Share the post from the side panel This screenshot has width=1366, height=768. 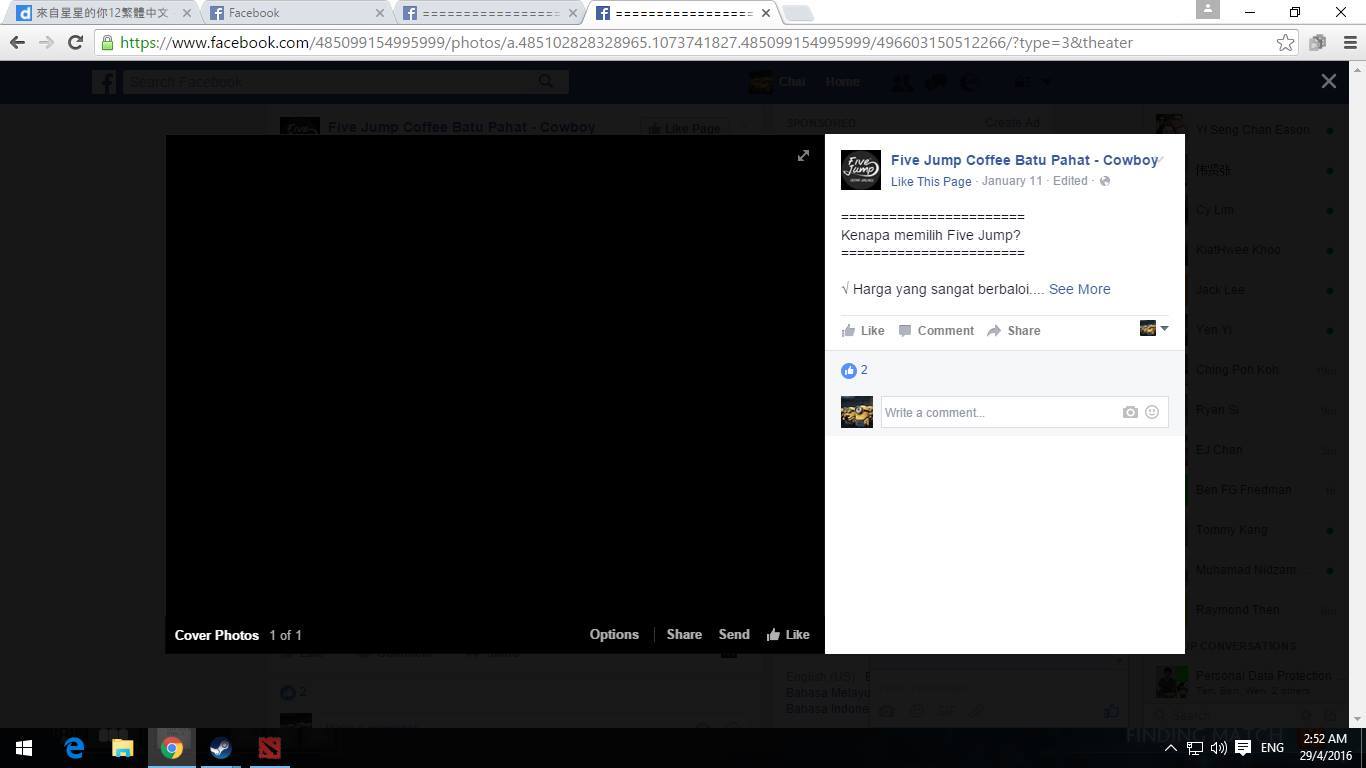click(x=1014, y=331)
